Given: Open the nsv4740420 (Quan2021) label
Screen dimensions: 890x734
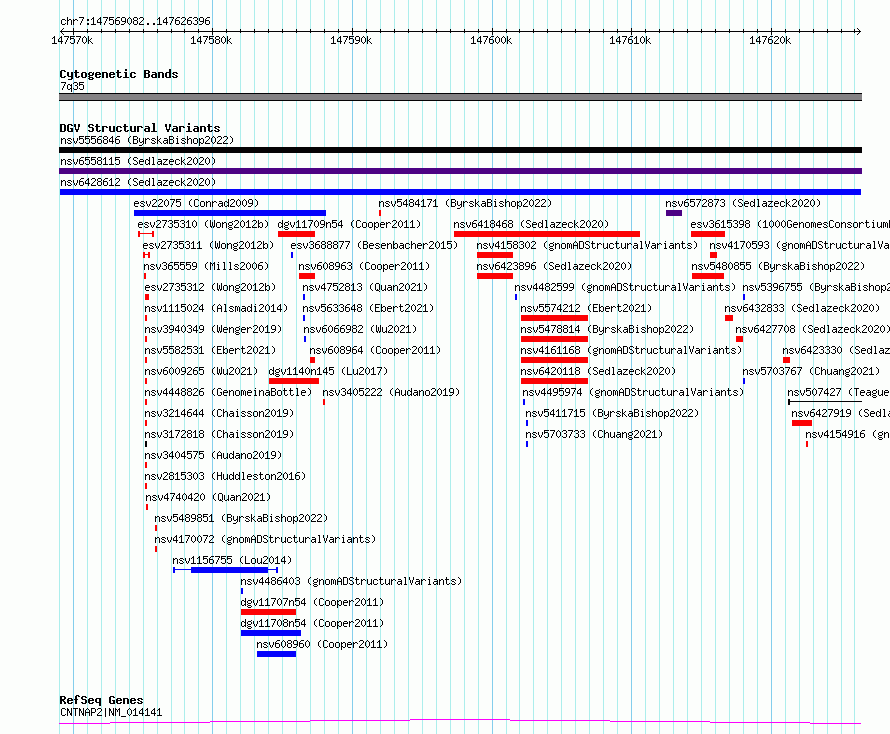Looking at the screenshot, I should pyautogui.click(x=208, y=497).
